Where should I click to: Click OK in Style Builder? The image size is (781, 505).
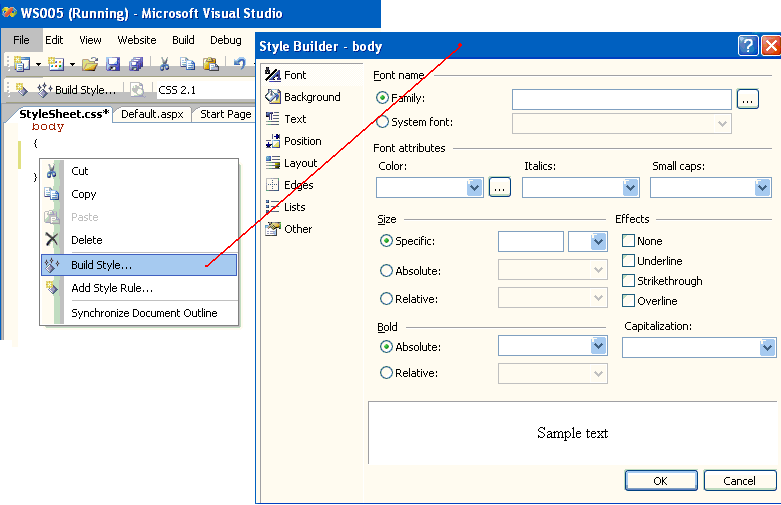[661, 481]
